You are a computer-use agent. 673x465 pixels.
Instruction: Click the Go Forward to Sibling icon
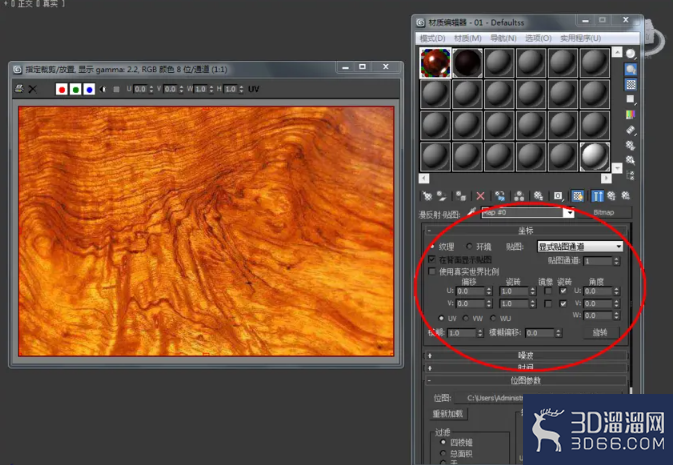[x=626, y=196]
